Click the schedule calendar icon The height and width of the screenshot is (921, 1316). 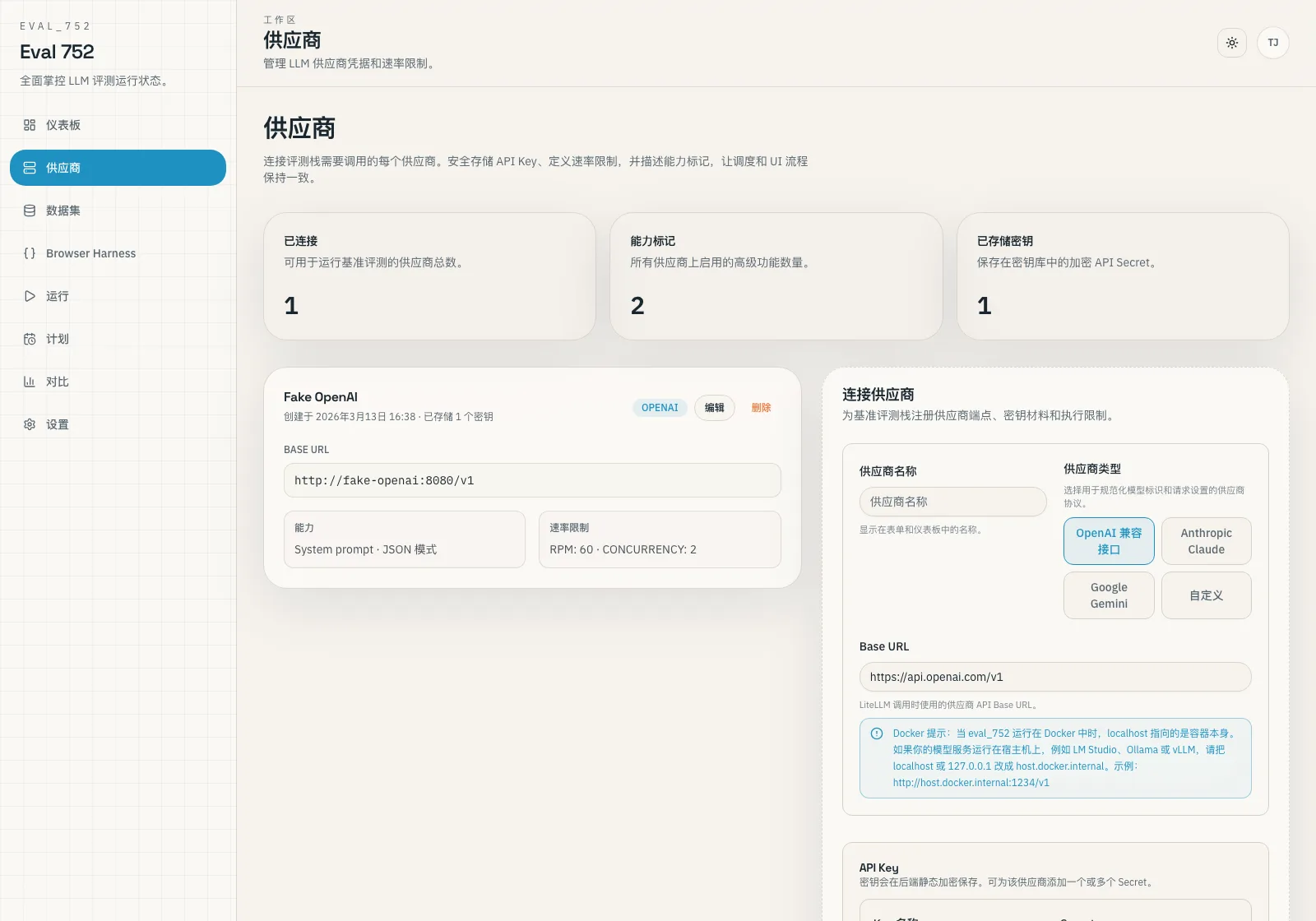point(30,339)
